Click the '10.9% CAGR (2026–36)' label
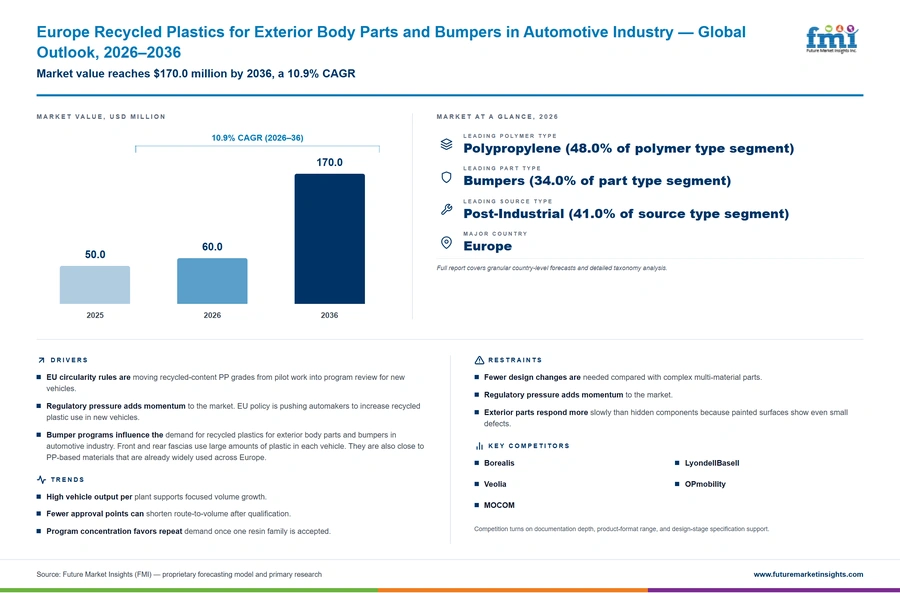 [257, 138]
